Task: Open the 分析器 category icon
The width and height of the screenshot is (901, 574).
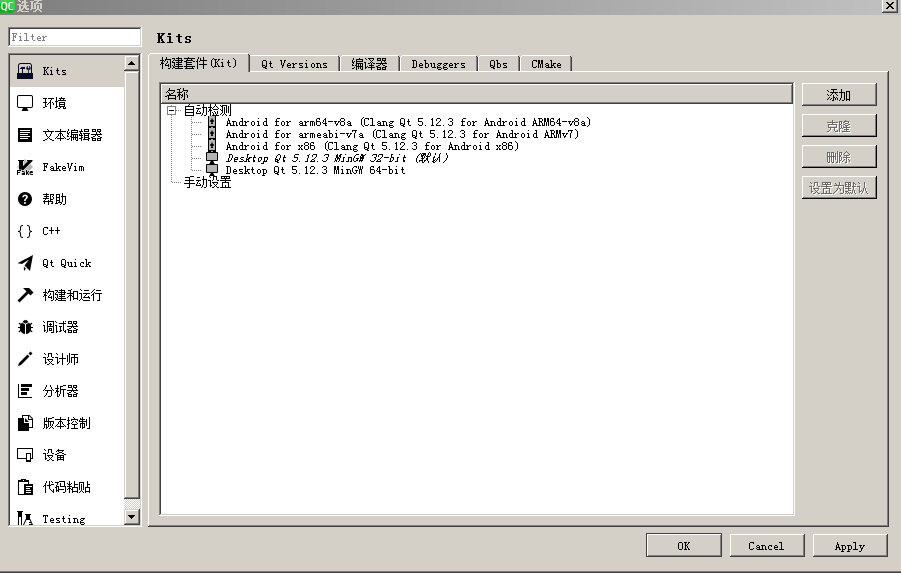Action: click(25, 391)
